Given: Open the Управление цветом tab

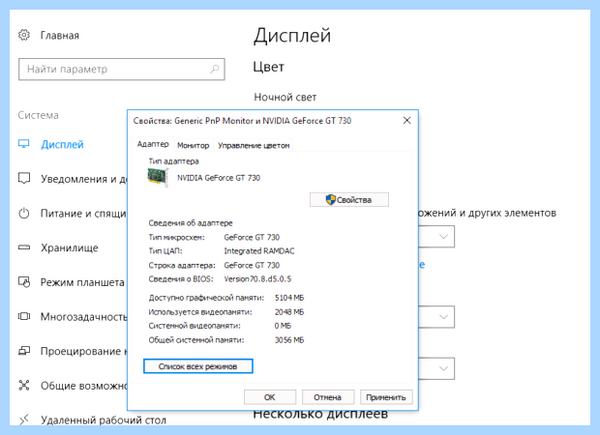Looking at the screenshot, I should (x=253, y=145).
